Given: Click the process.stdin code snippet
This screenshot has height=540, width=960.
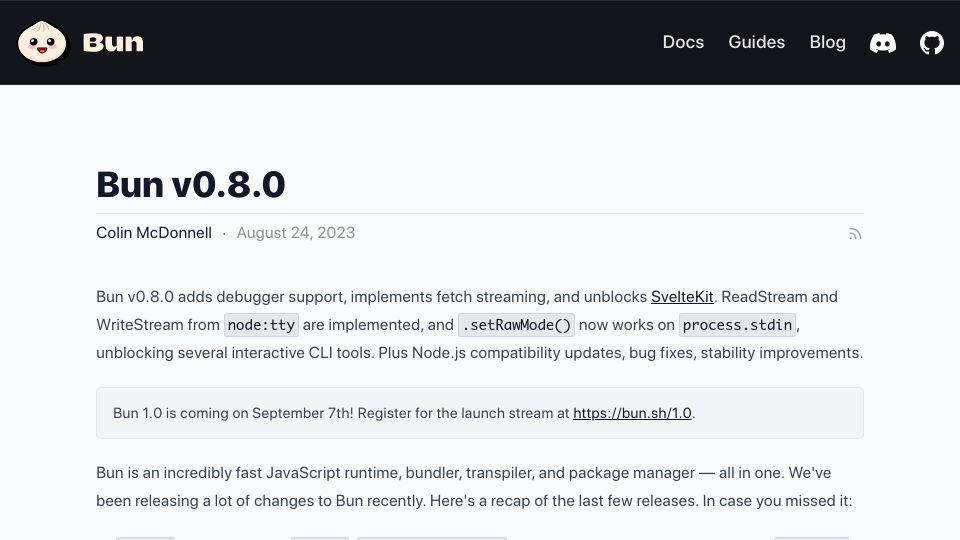Looking at the screenshot, I should pos(738,325).
